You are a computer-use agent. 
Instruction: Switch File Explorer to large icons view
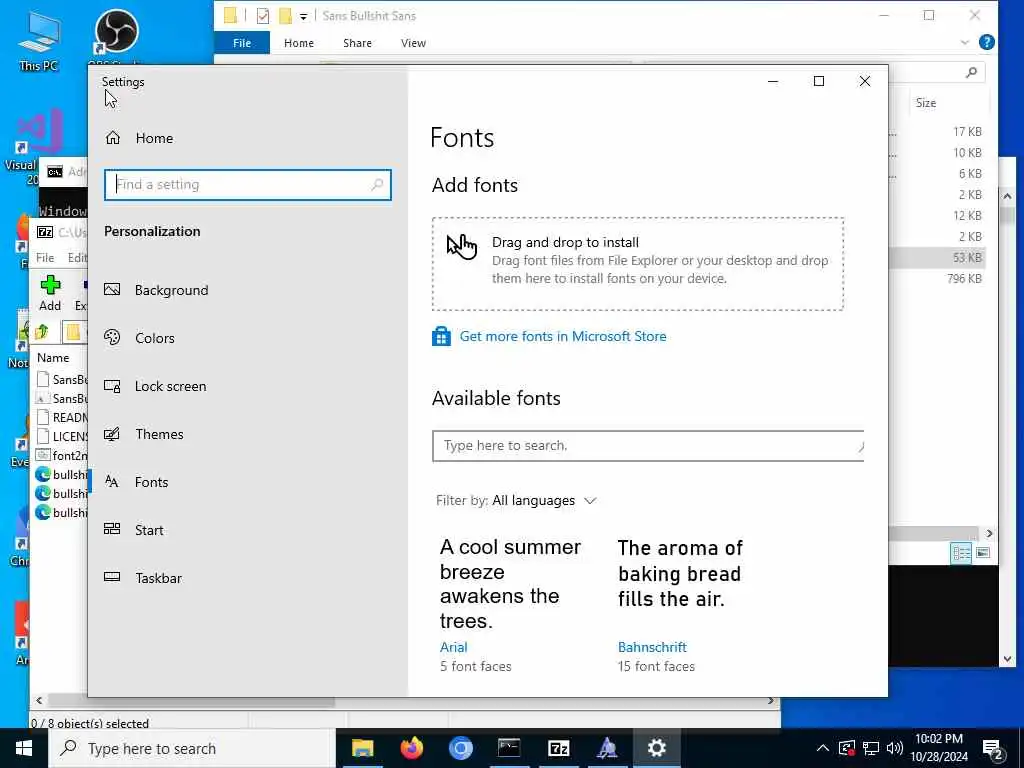click(983, 553)
